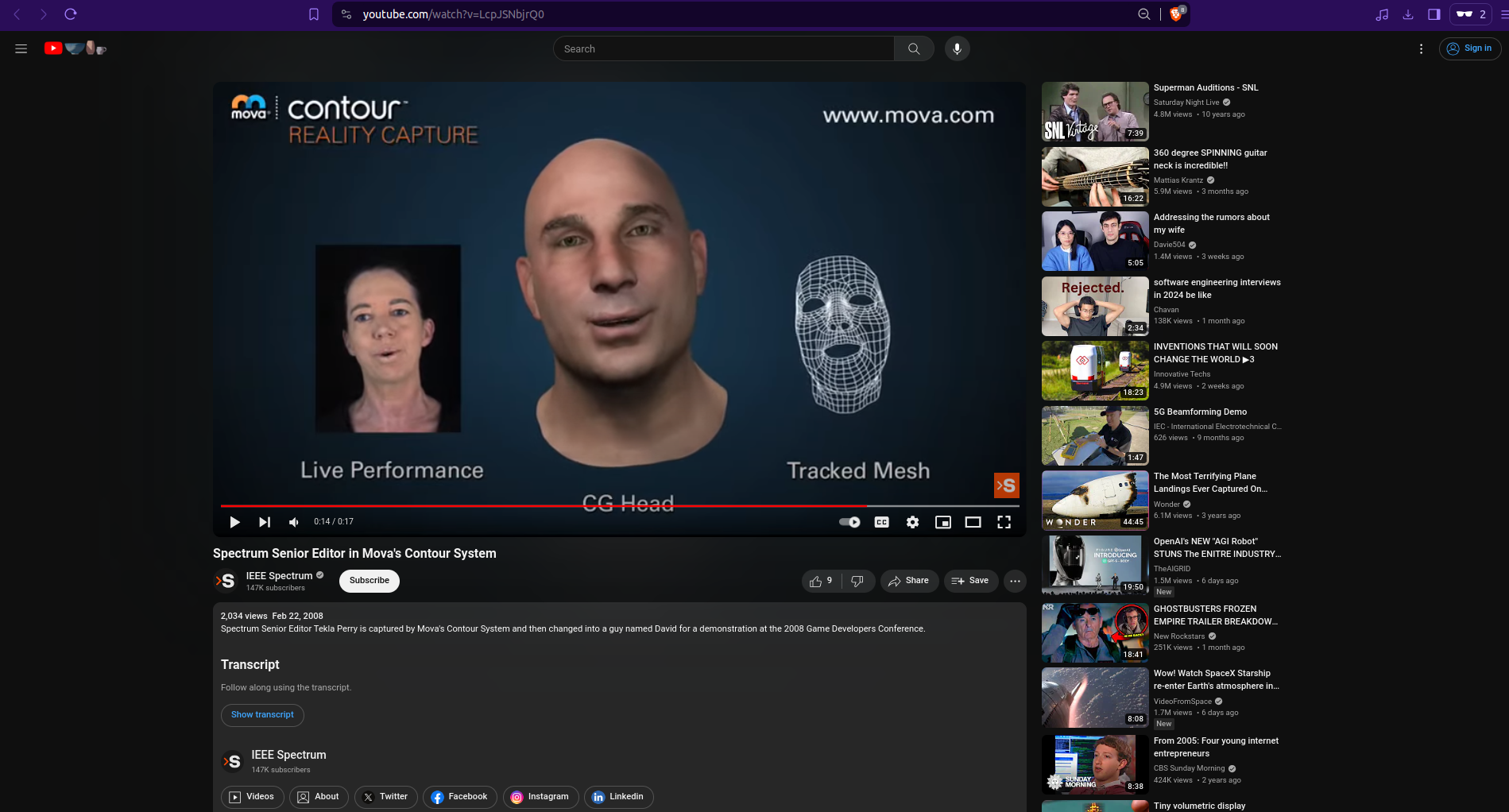The image size is (1509, 812).
Task: Open browser zoom magnifier icon
Action: point(1143,14)
